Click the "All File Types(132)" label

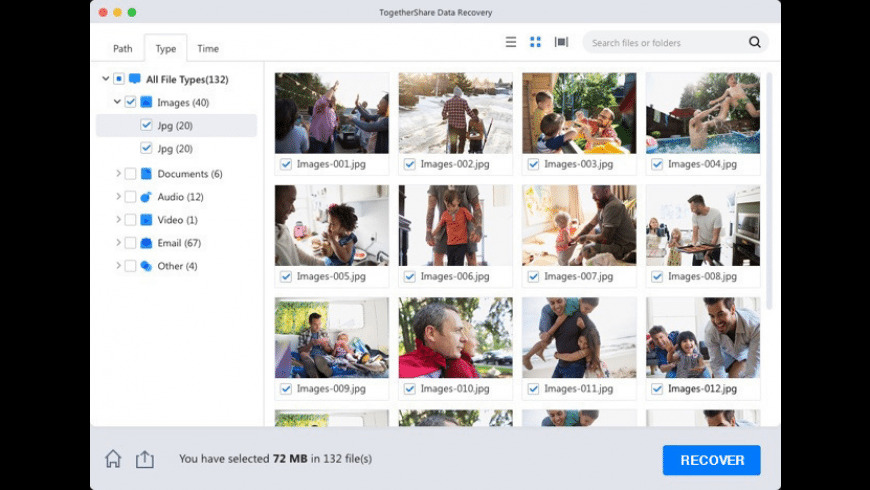[x=187, y=79]
